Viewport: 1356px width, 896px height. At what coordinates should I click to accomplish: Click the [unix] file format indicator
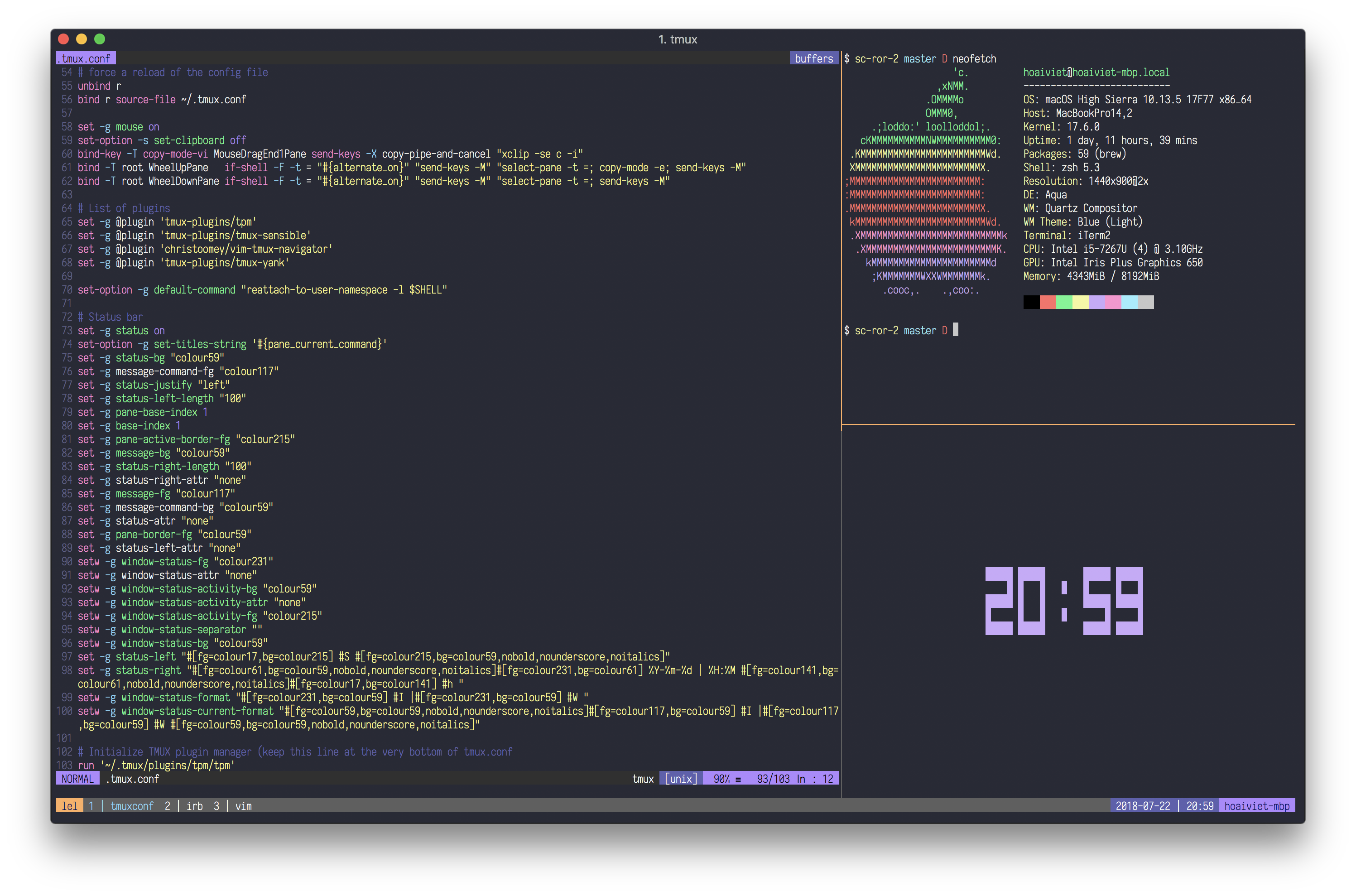point(681,779)
